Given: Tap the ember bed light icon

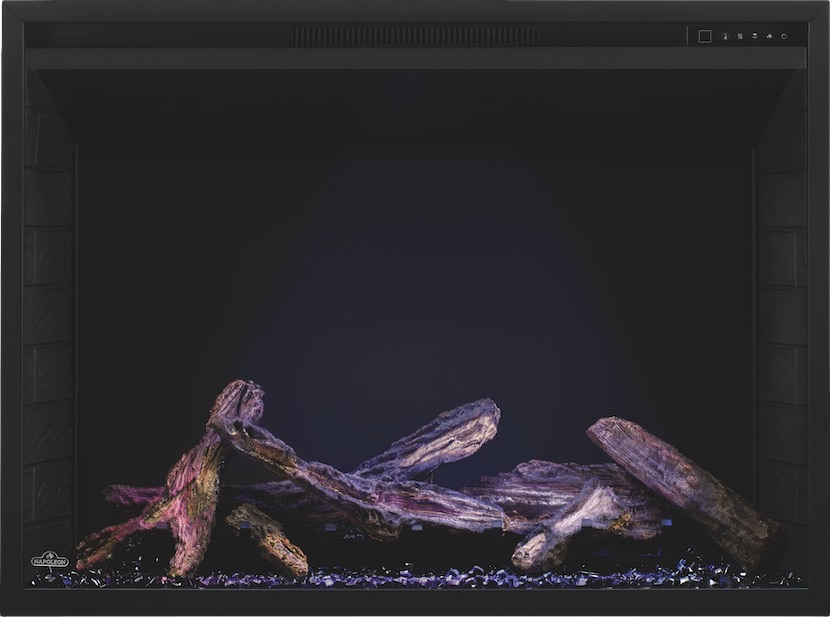Looking at the screenshot, I should click(755, 36).
